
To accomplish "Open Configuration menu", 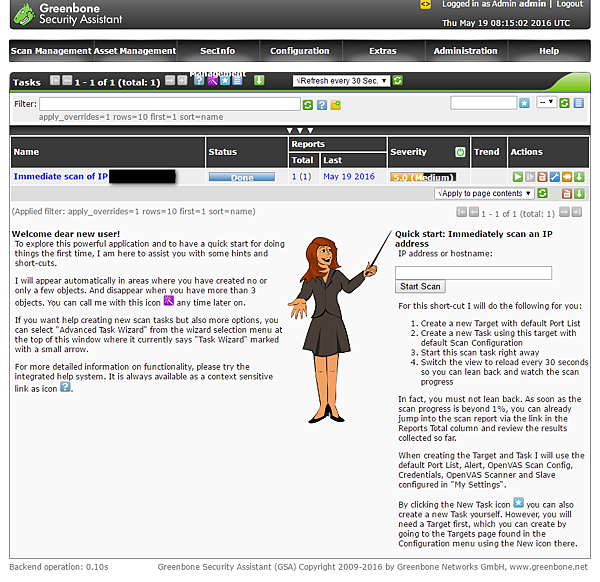I will click(300, 51).
